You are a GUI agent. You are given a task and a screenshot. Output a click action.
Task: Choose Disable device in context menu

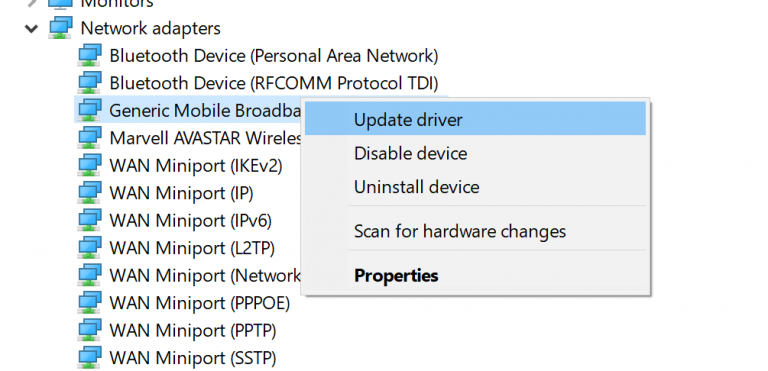[475, 153]
